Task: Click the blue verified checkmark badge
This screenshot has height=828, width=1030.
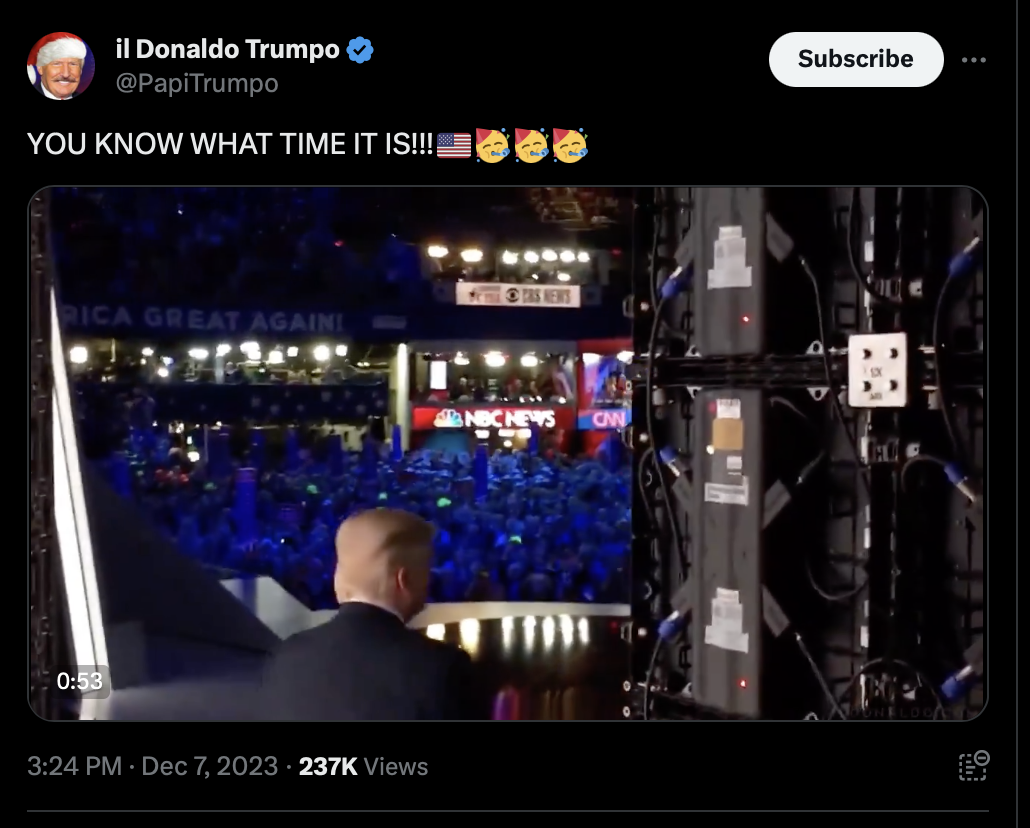Action: [x=360, y=50]
